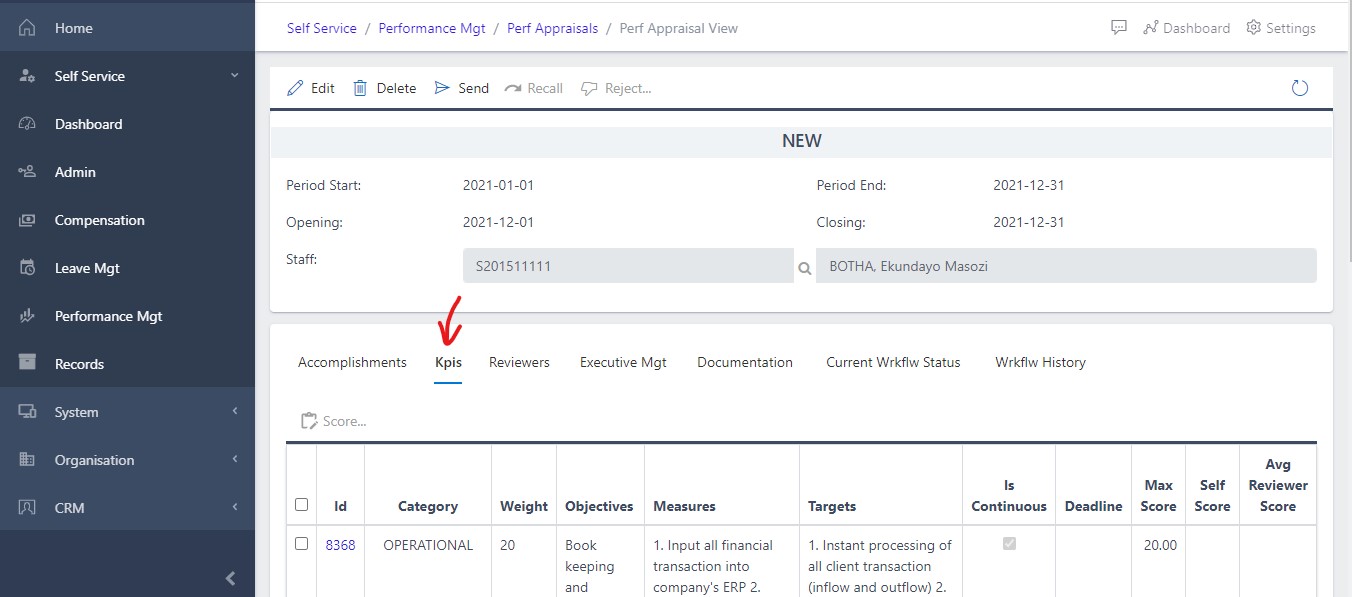Select all KPIs via header checkbox
The width and height of the screenshot is (1352, 597).
[302, 505]
